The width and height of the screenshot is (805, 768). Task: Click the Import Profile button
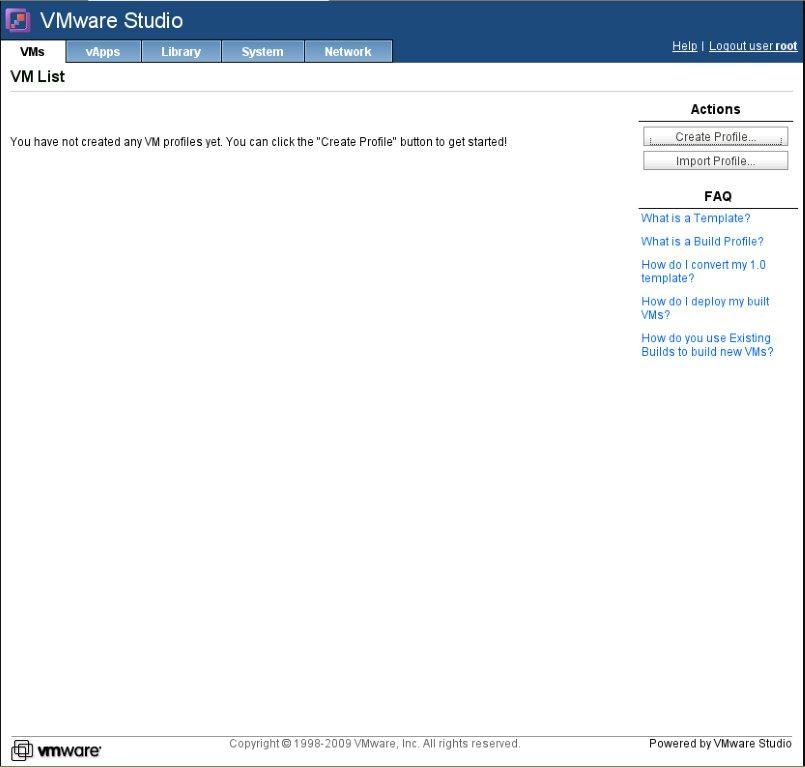tap(715, 161)
